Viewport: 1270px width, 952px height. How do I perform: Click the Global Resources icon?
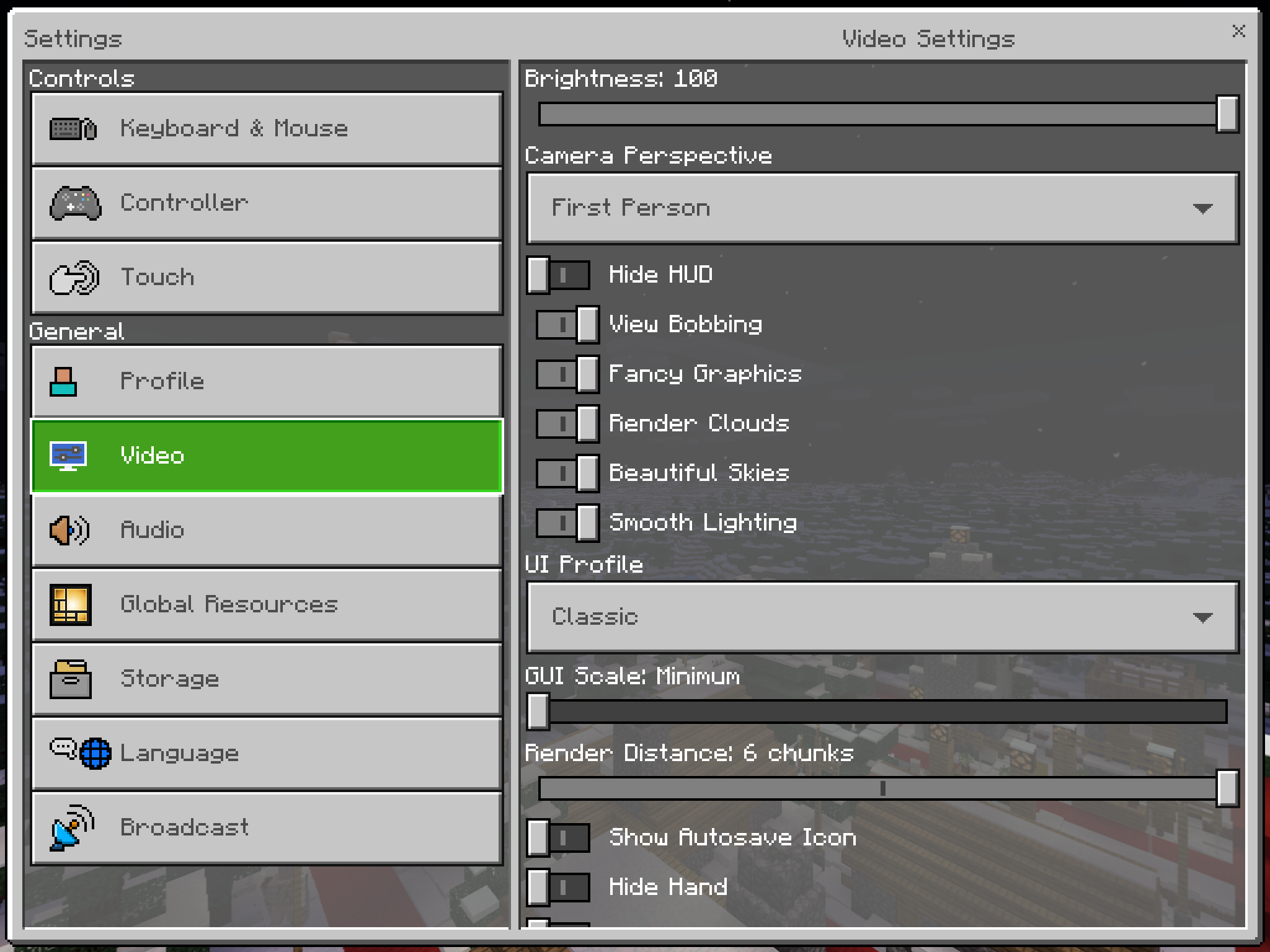pos(70,604)
